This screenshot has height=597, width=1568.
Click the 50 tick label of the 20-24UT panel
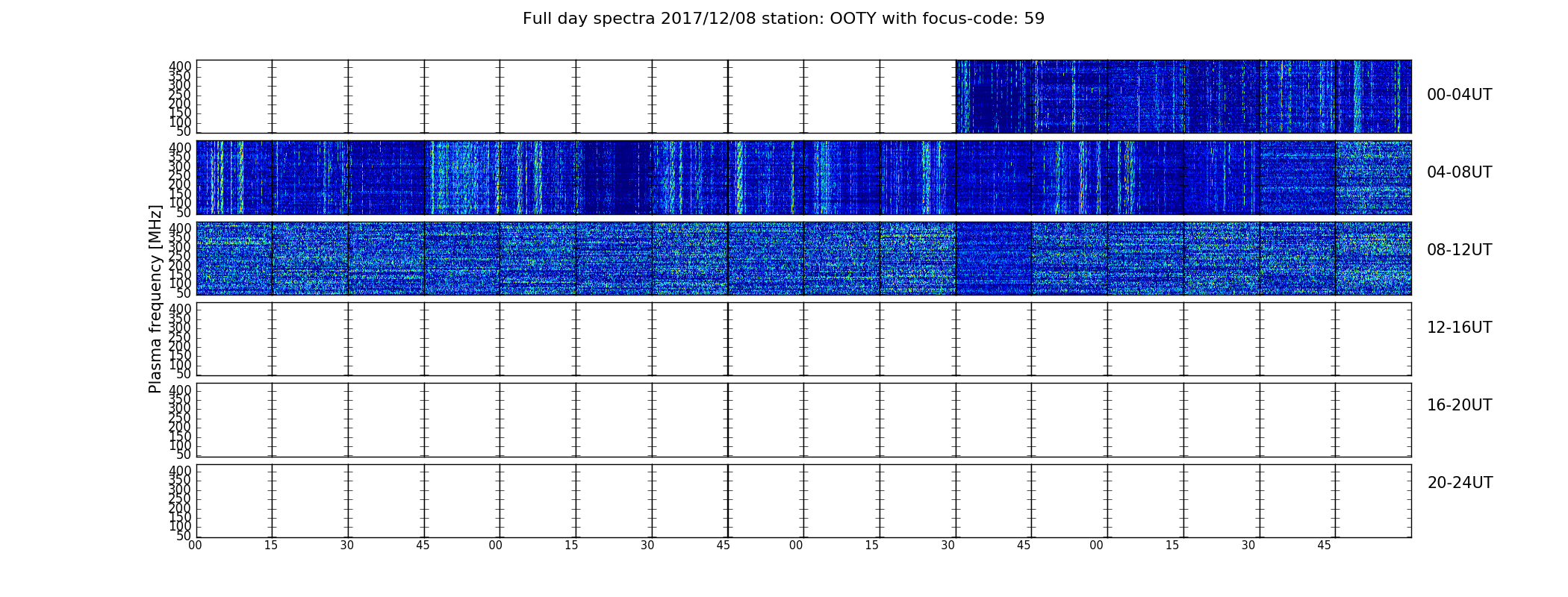184,536
